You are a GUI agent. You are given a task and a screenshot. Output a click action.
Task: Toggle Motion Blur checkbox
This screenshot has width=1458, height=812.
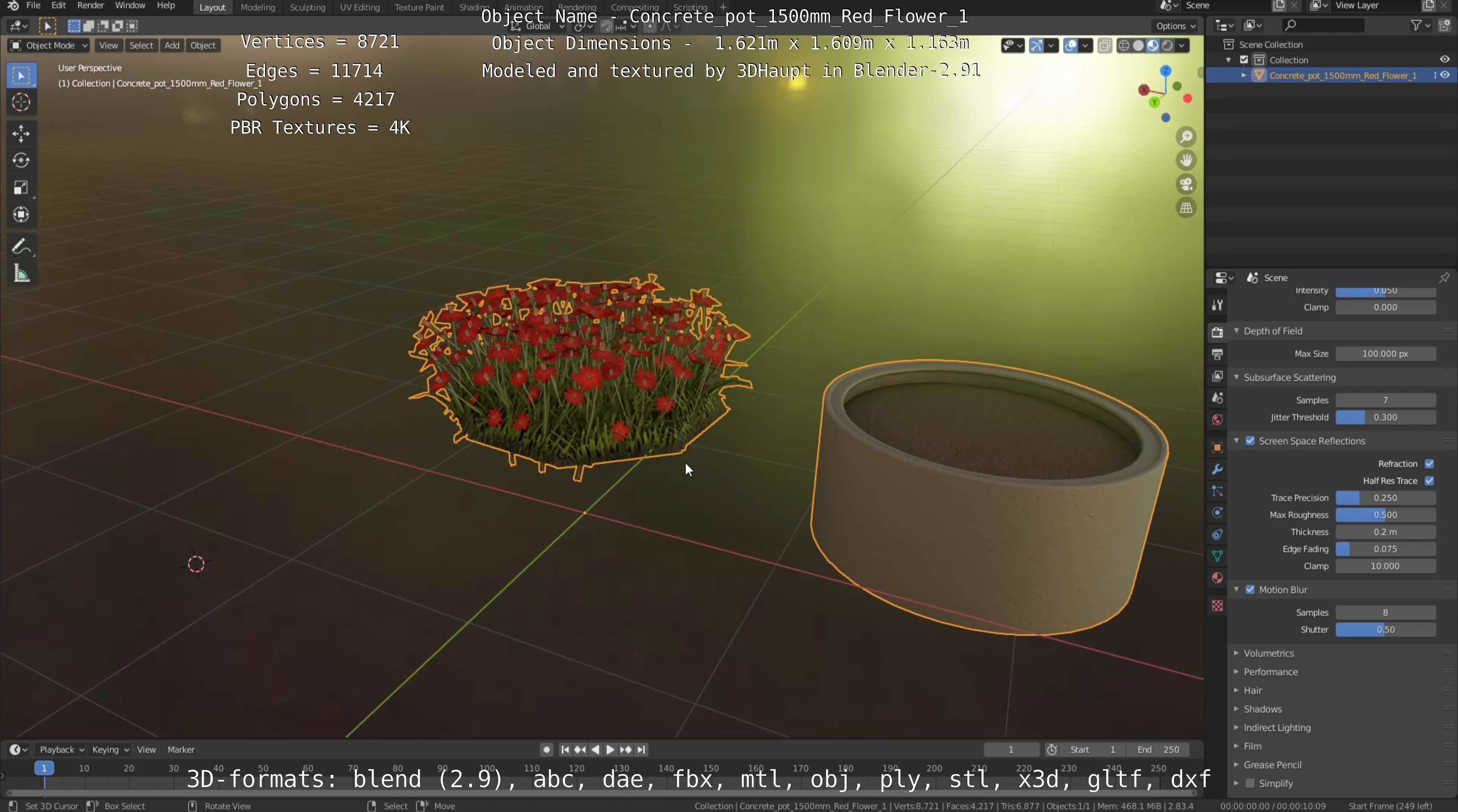click(x=1250, y=590)
